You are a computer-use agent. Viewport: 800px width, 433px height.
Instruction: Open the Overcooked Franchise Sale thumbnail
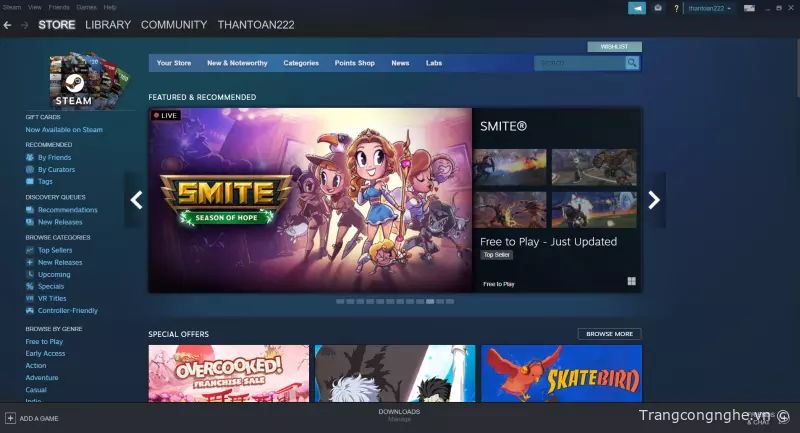click(x=228, y=374)
